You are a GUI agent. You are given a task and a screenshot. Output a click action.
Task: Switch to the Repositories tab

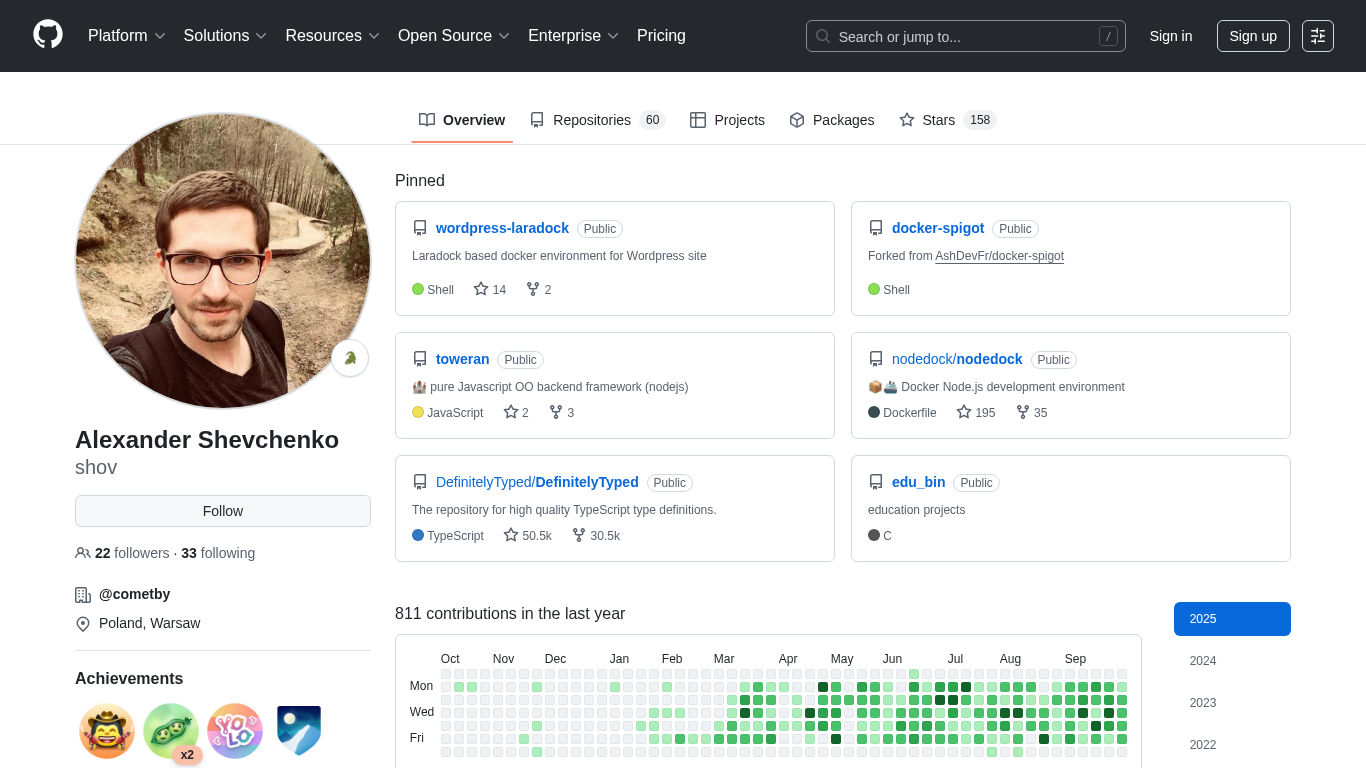[596, 120]
